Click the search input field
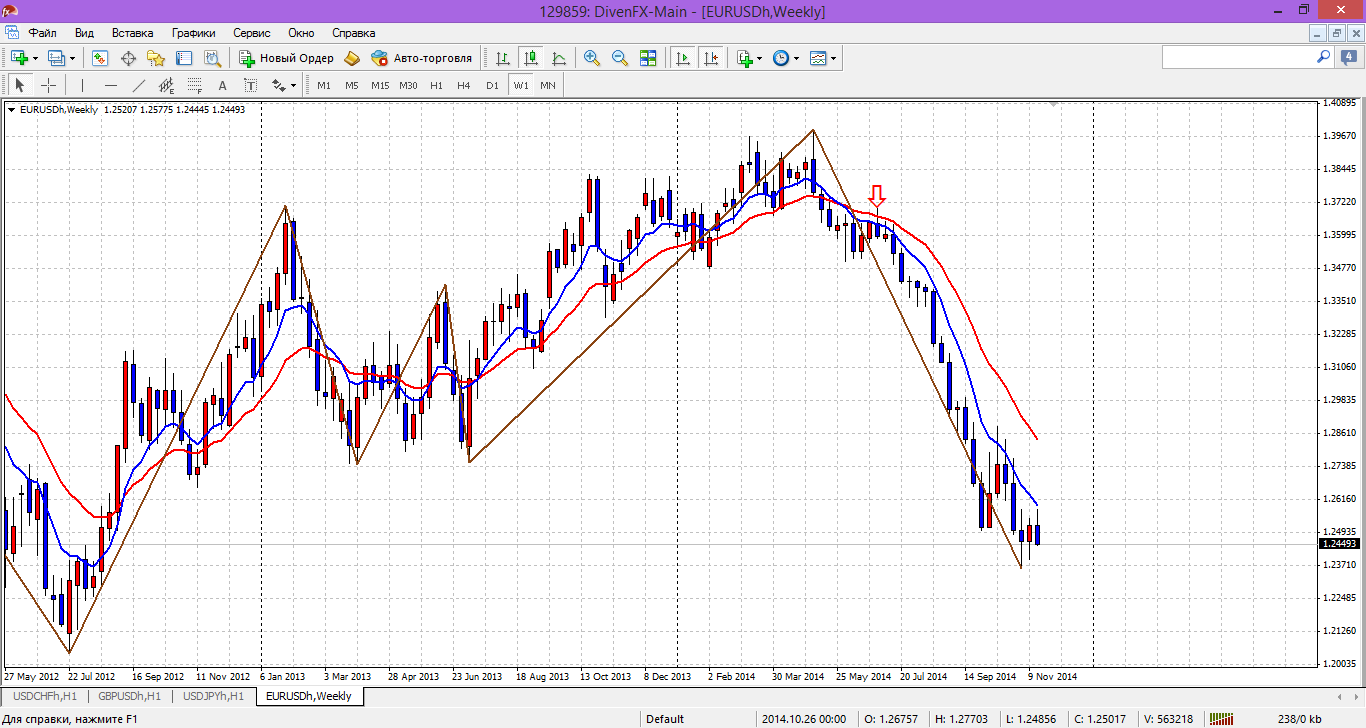Screen dimensions: 1366x728 coord(1238,58)
